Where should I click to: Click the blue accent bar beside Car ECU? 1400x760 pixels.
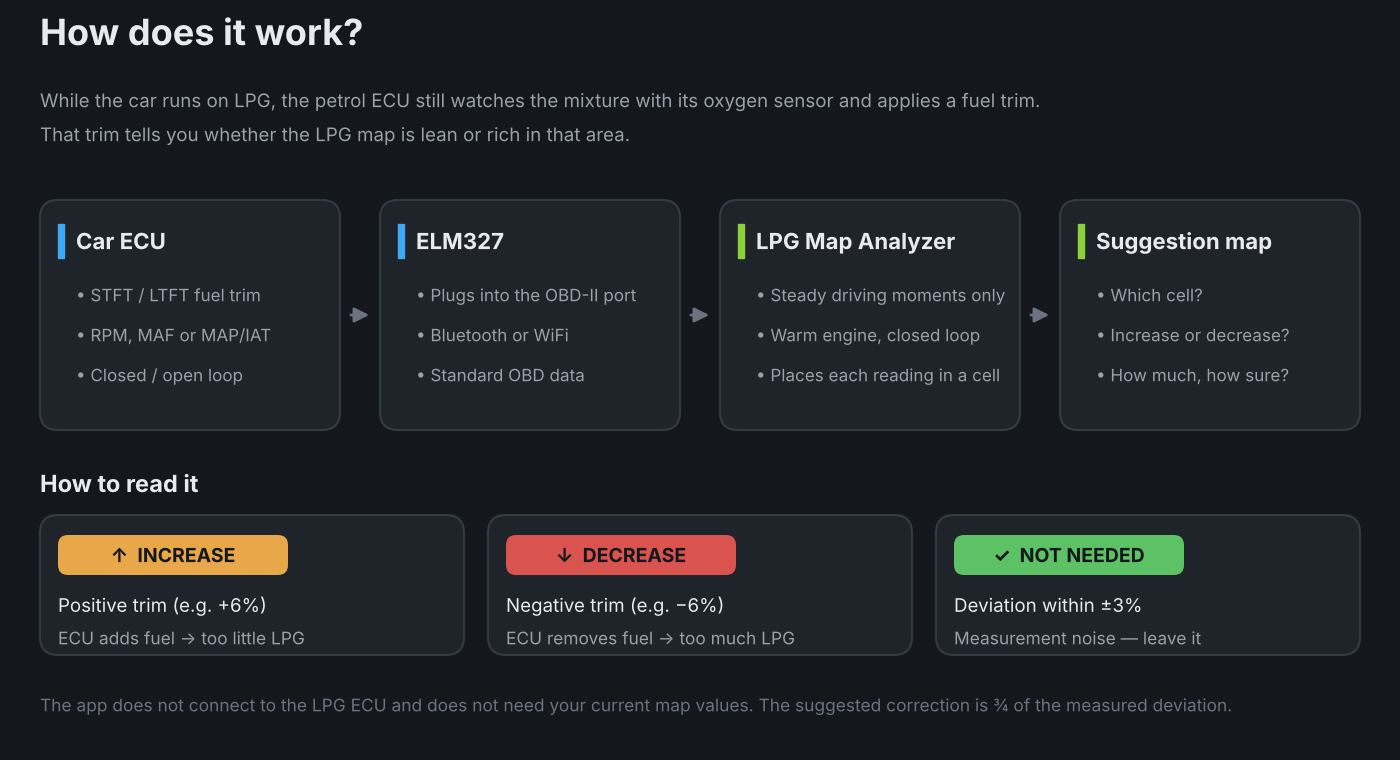point(62,241)
